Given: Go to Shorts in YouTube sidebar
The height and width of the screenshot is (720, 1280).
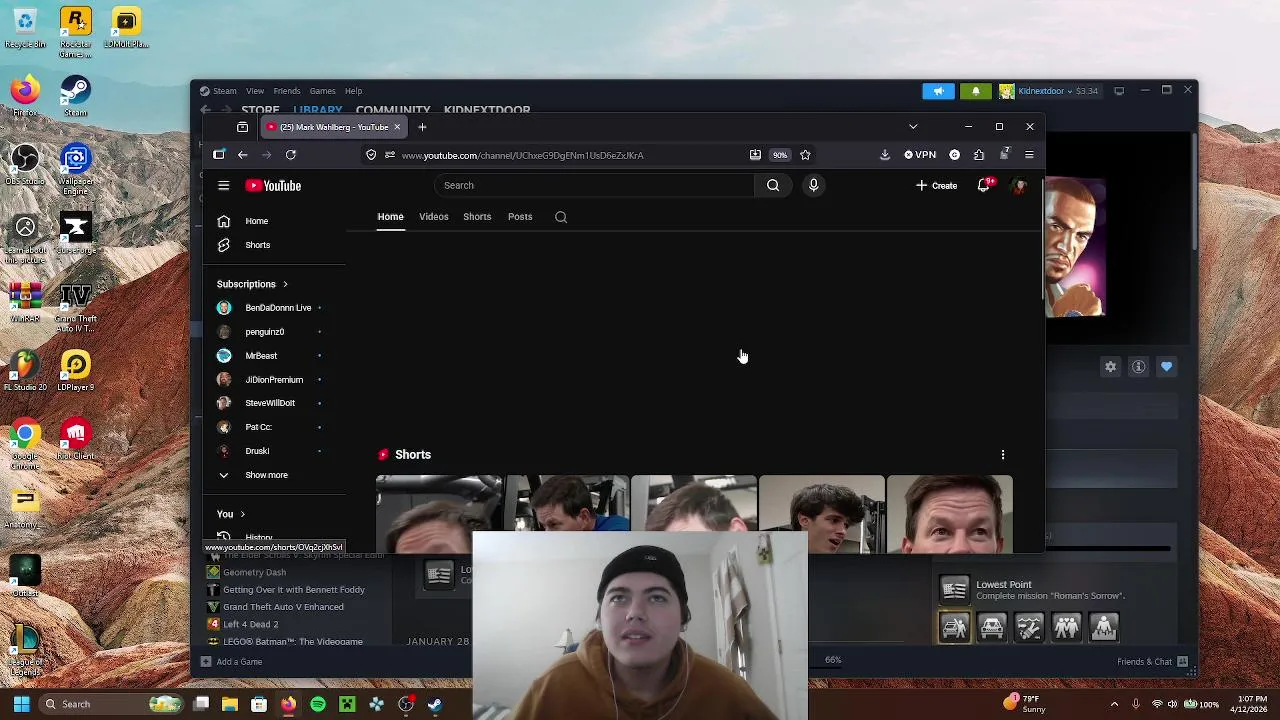Looking at the screenshot, I should [257, 245].
